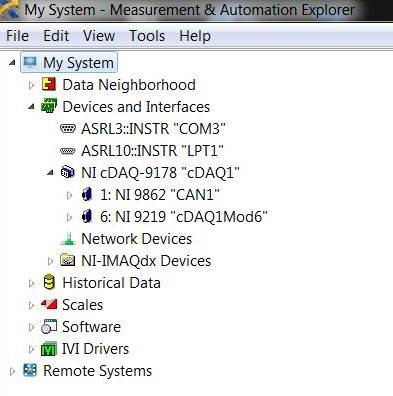Select ASRL10::INSTR "LPT1" text
The height and width of the screenshot is (396, 393).
[x=152, y=151]
